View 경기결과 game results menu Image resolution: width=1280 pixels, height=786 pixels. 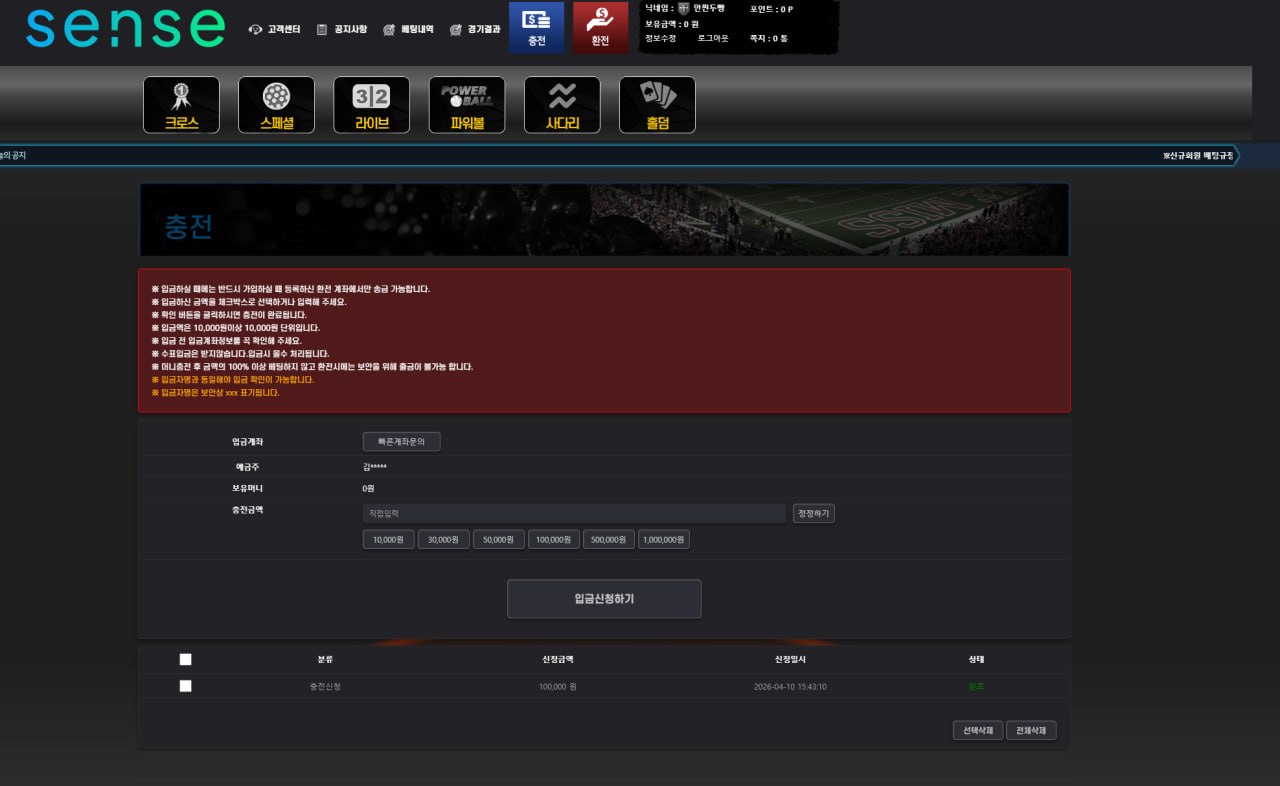[x=475, y=30]
